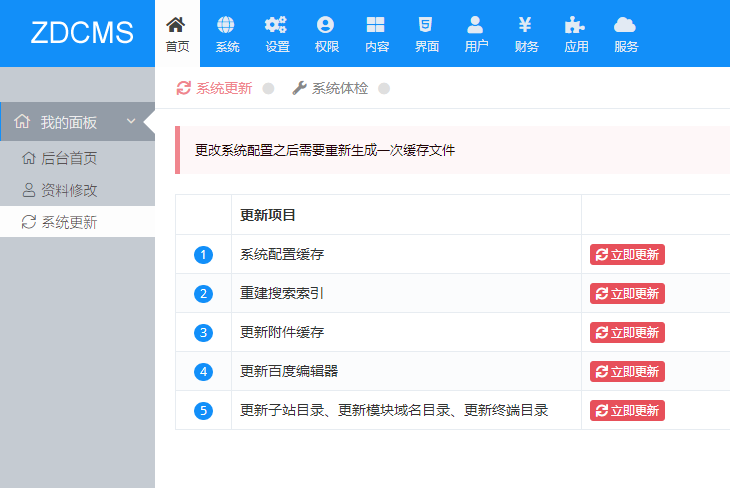Click 立即更新 for 重建搜索索引

click(627, 294)
